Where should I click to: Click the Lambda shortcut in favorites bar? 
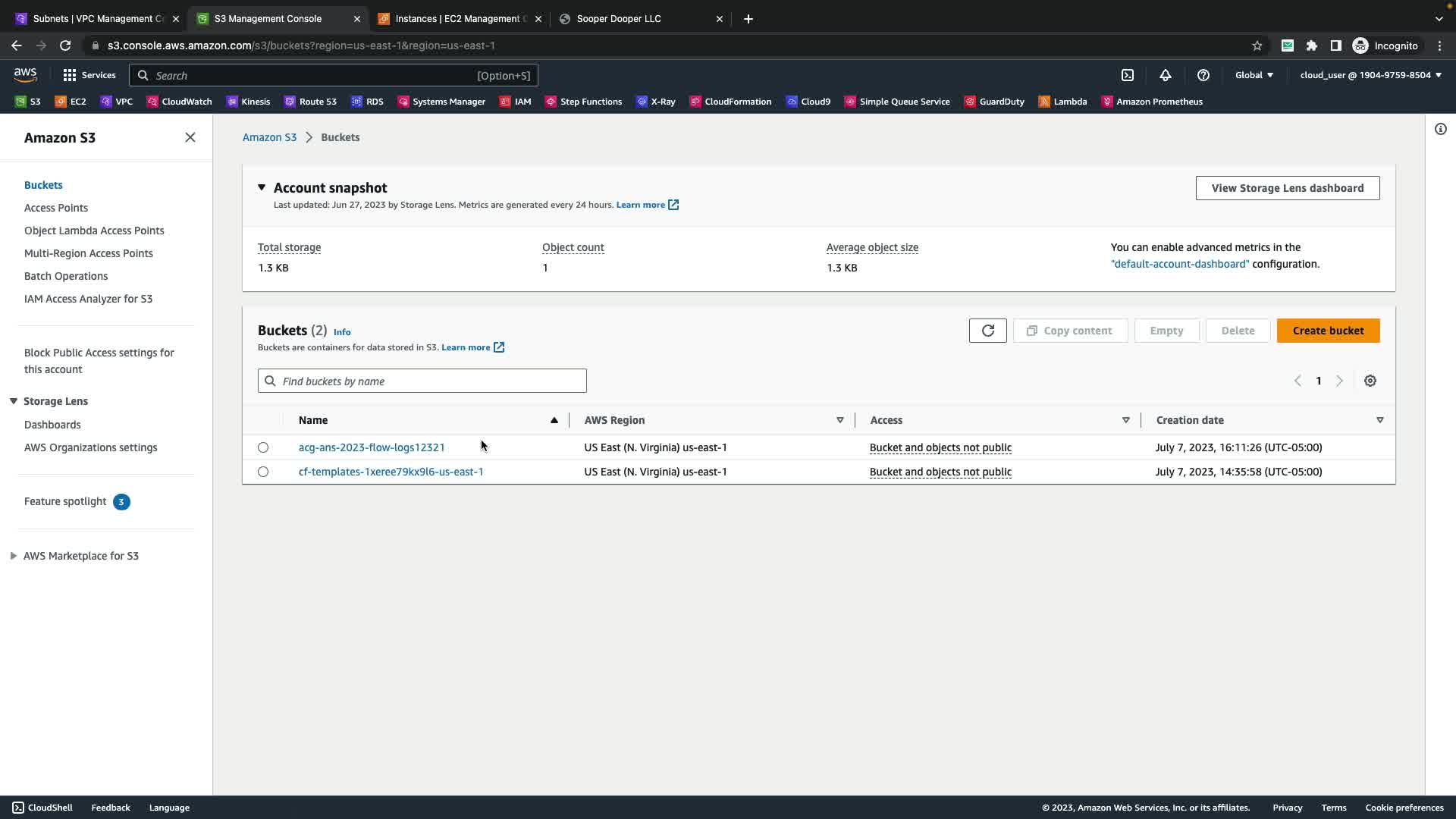[1062, 102]
